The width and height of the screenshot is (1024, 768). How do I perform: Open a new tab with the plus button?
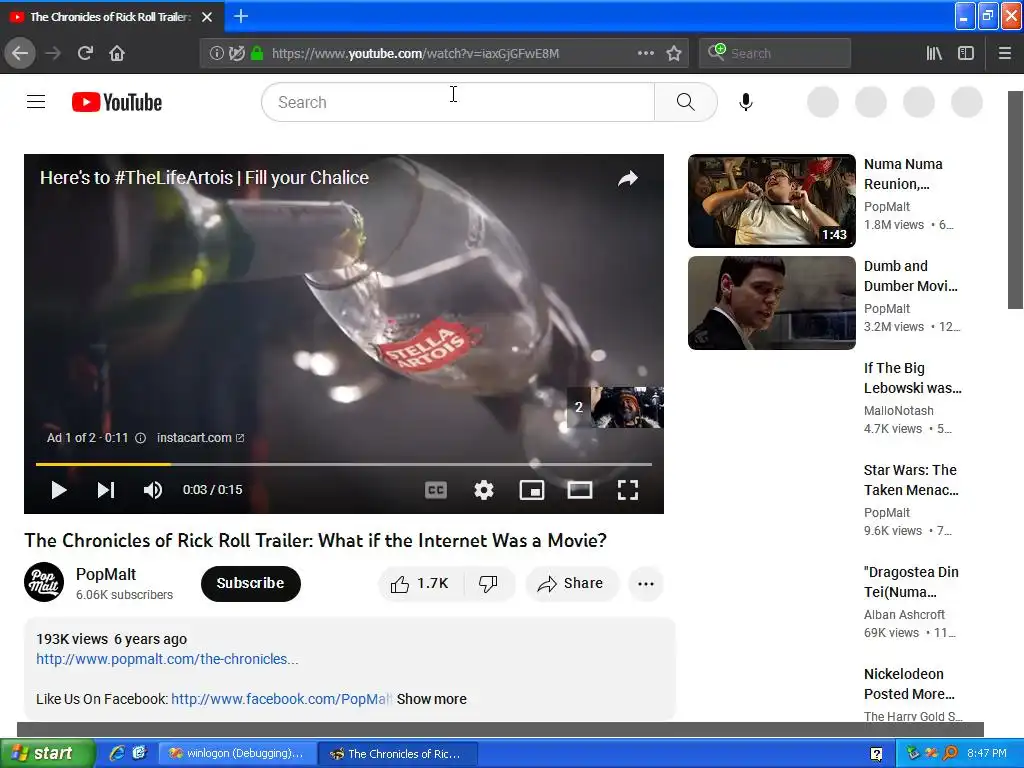click(240, 16)
